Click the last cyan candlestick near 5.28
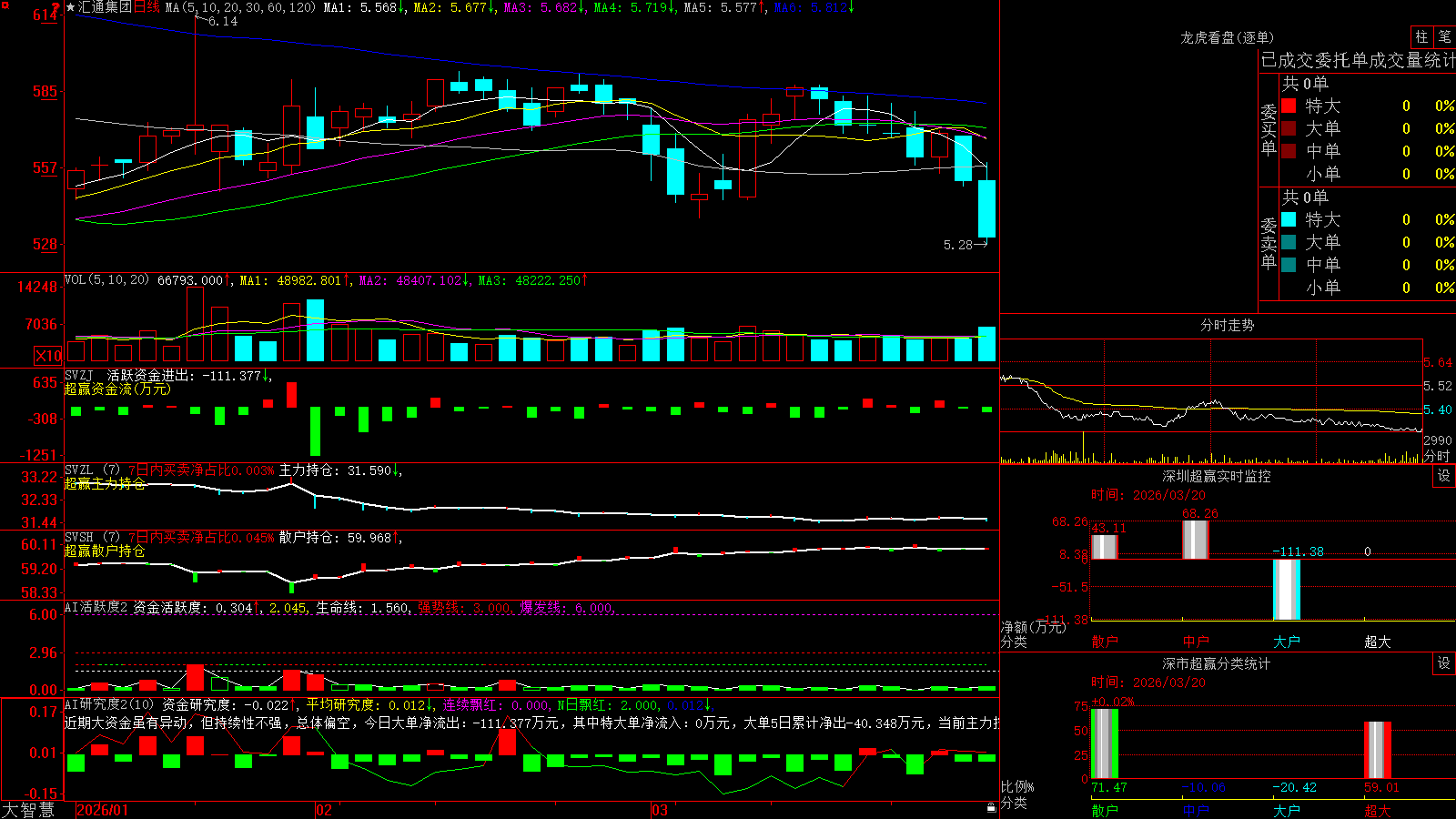1456x819 pixels. [986, 208]
